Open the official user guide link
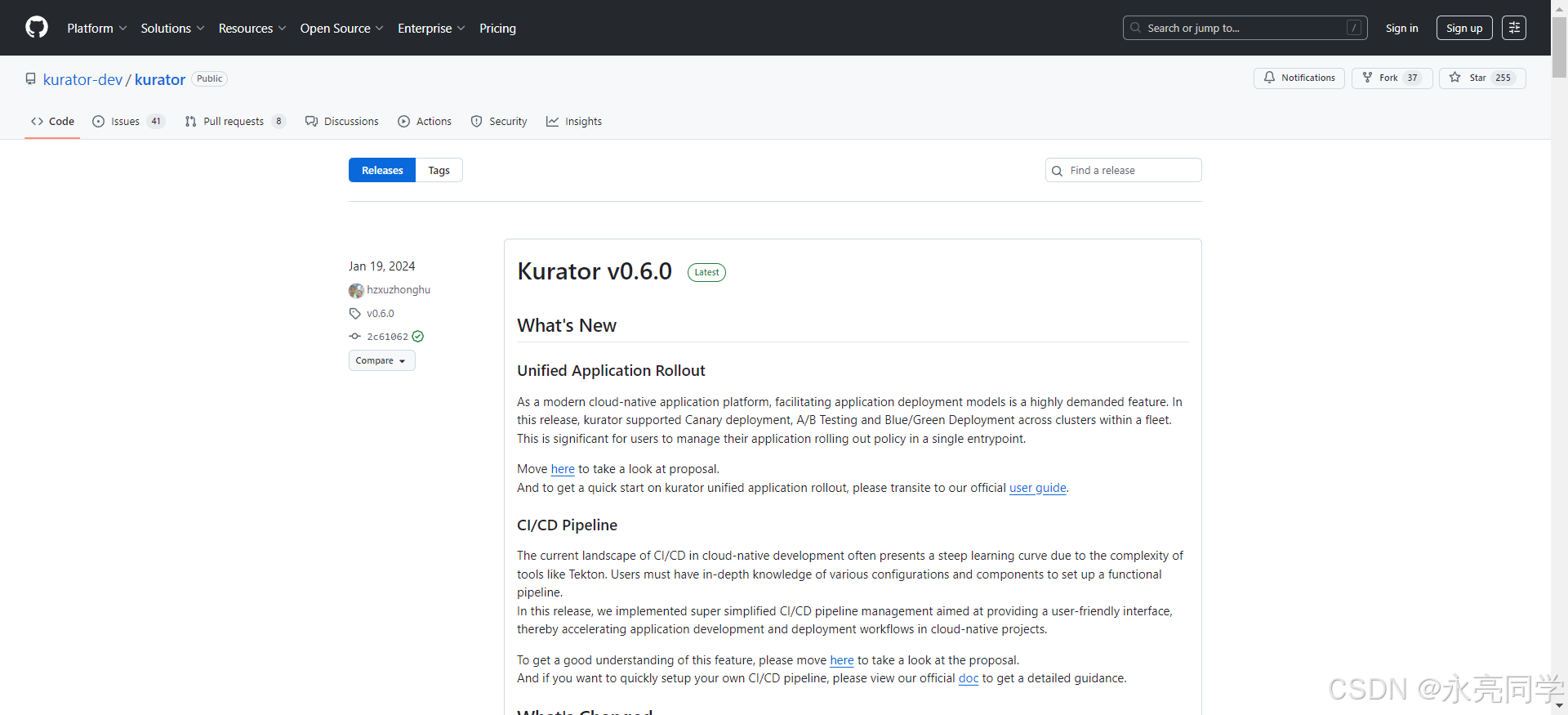1568x715 pixels. pos(1038,488)
